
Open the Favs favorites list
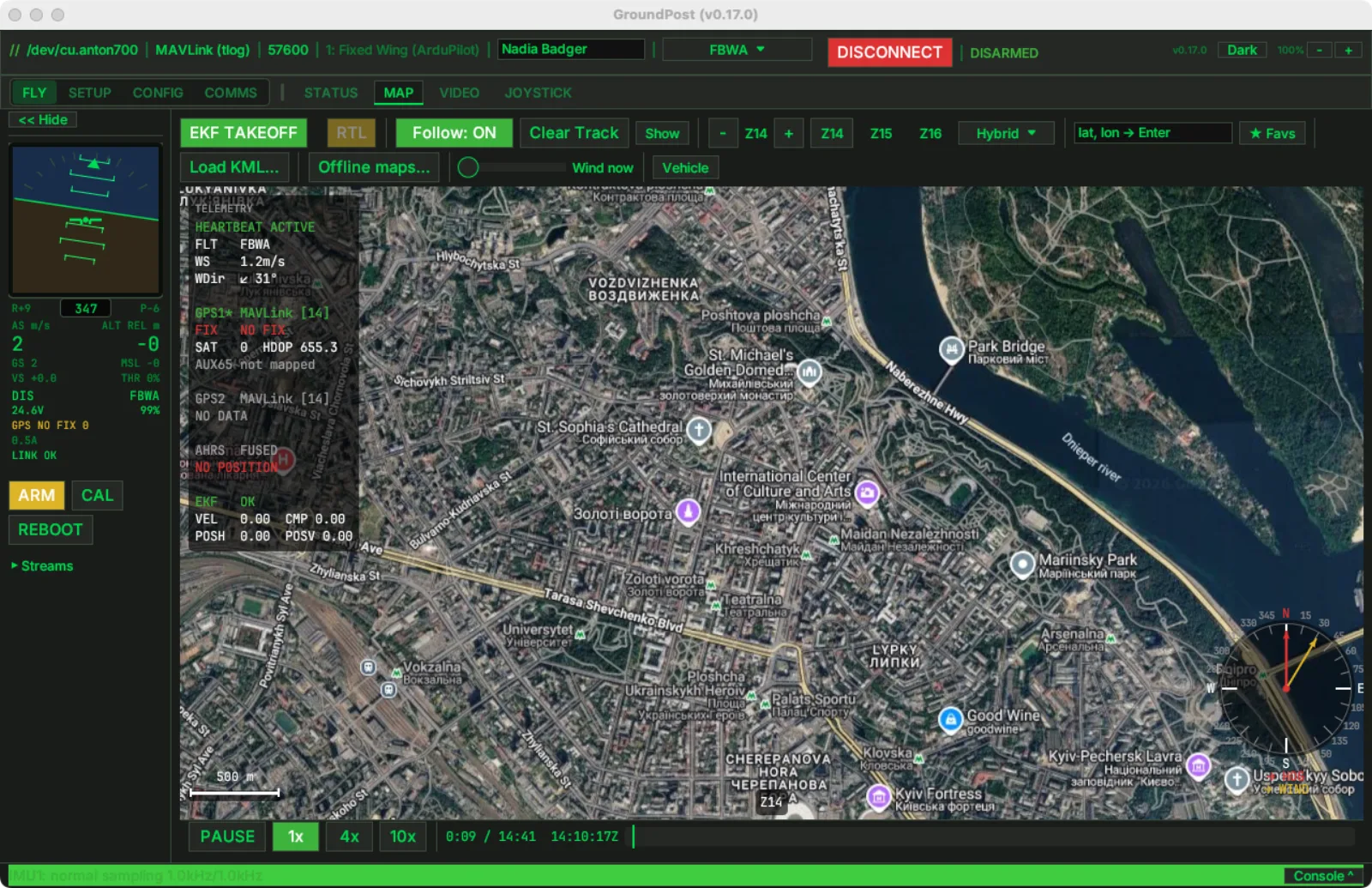pos(1273,133)
